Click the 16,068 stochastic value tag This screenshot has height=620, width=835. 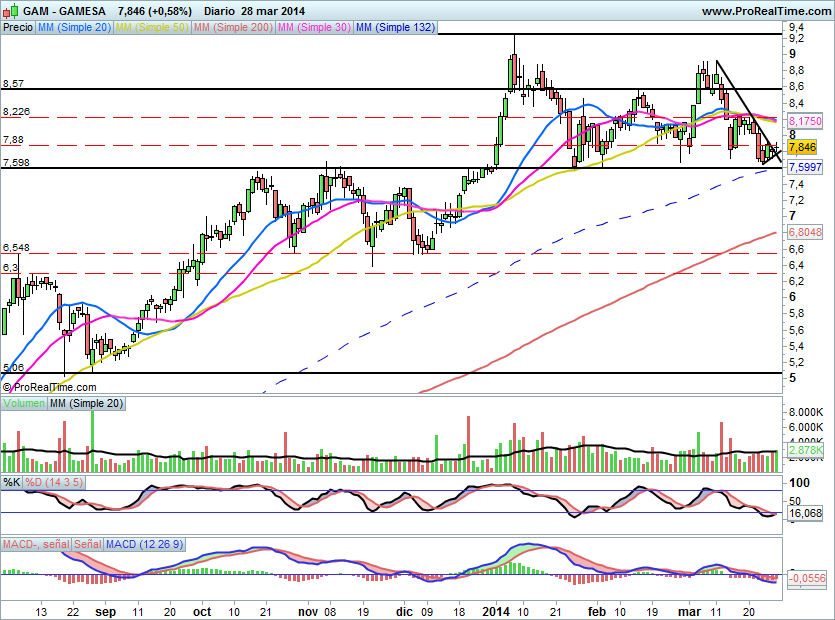[x=805, y=513]
